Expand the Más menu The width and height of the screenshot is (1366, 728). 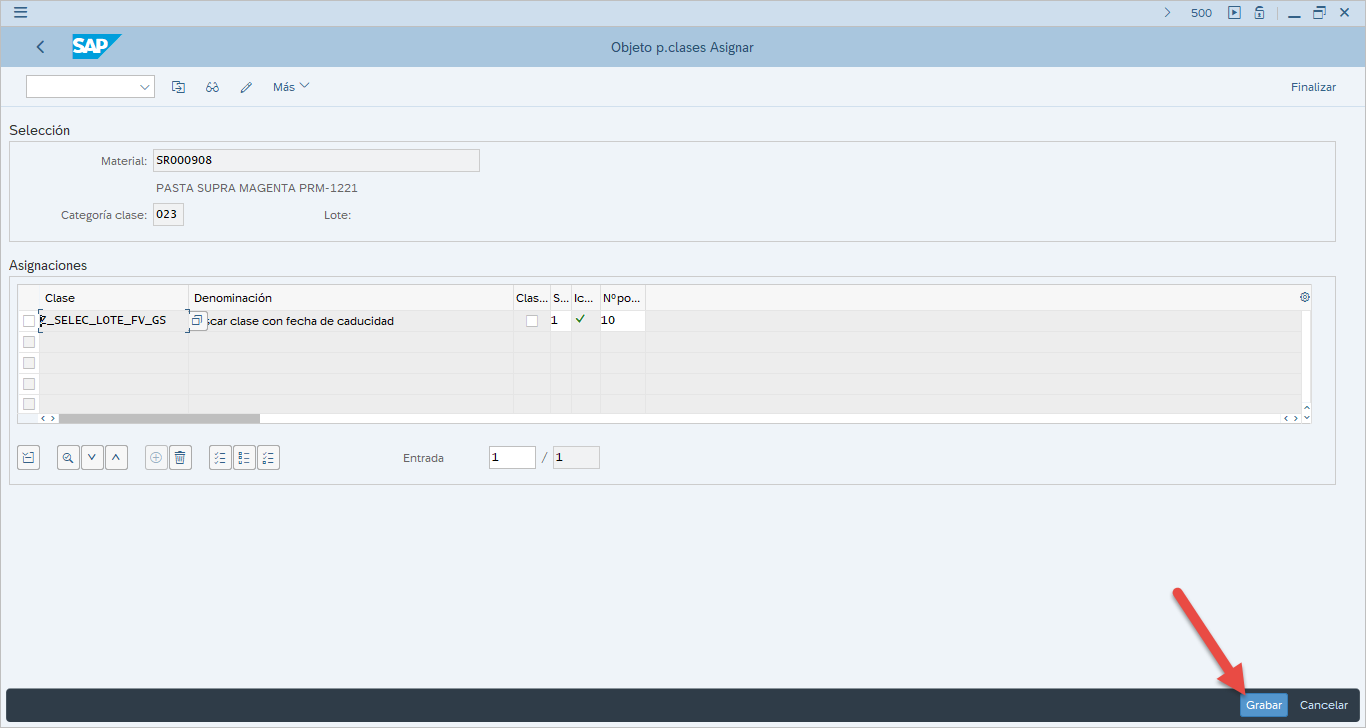(x=291, y=87)
